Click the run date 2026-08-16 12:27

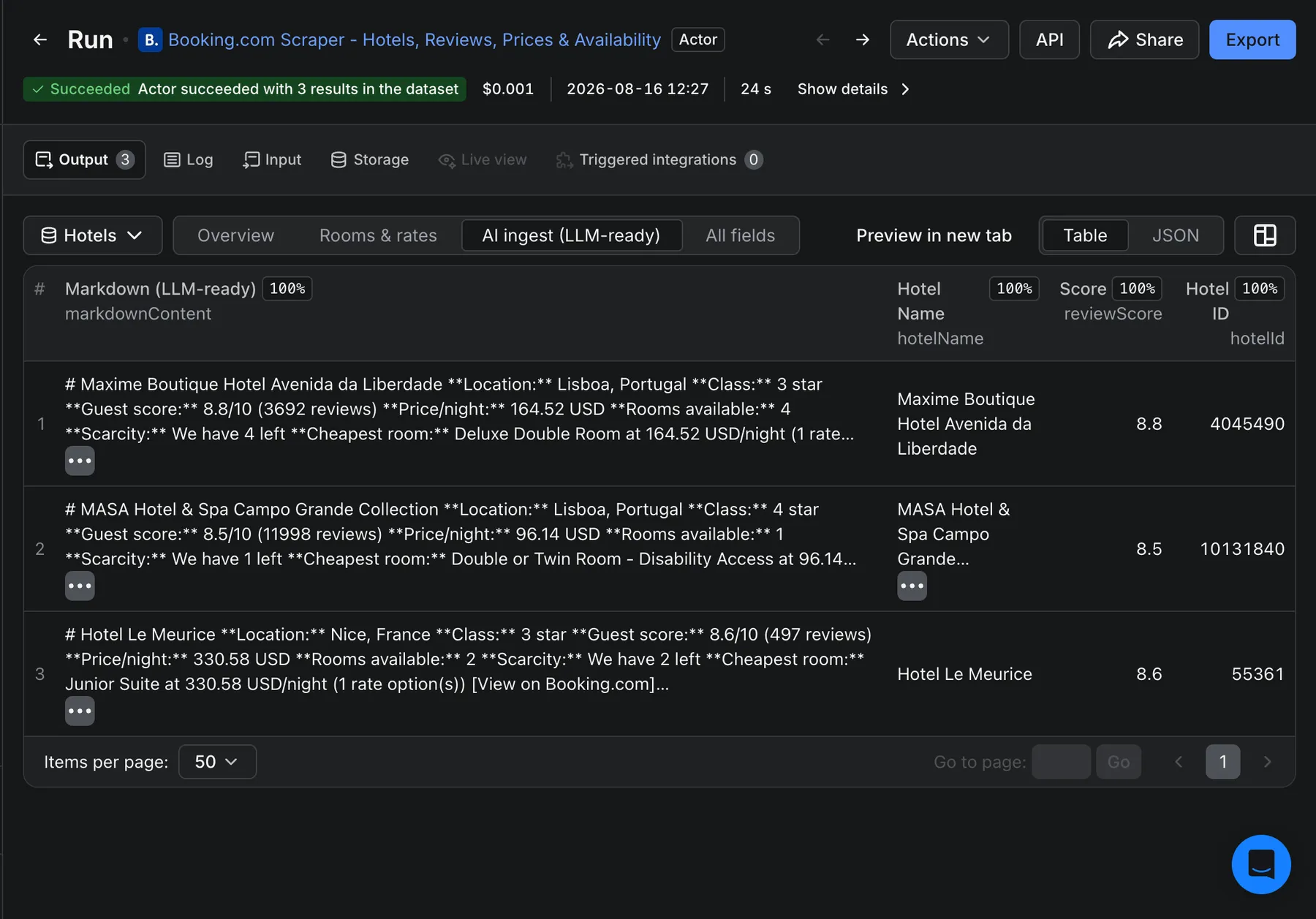[638, 89]
